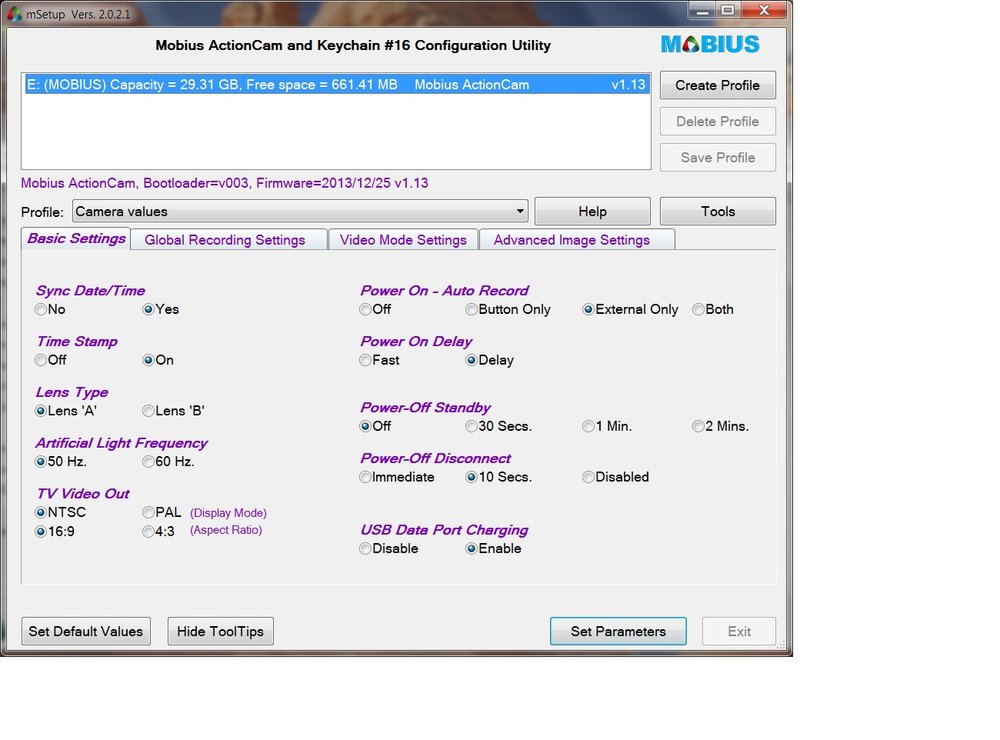Click the Mobius logo
Viewport: 1000px width, 740px height.
click(710, 44)
